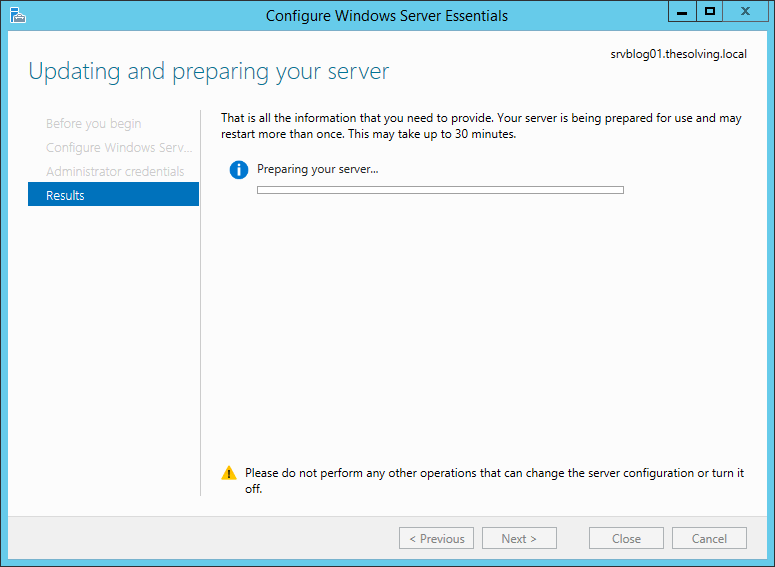Click the Next > button
Screen dimensions: 775x567
[519, 538]
